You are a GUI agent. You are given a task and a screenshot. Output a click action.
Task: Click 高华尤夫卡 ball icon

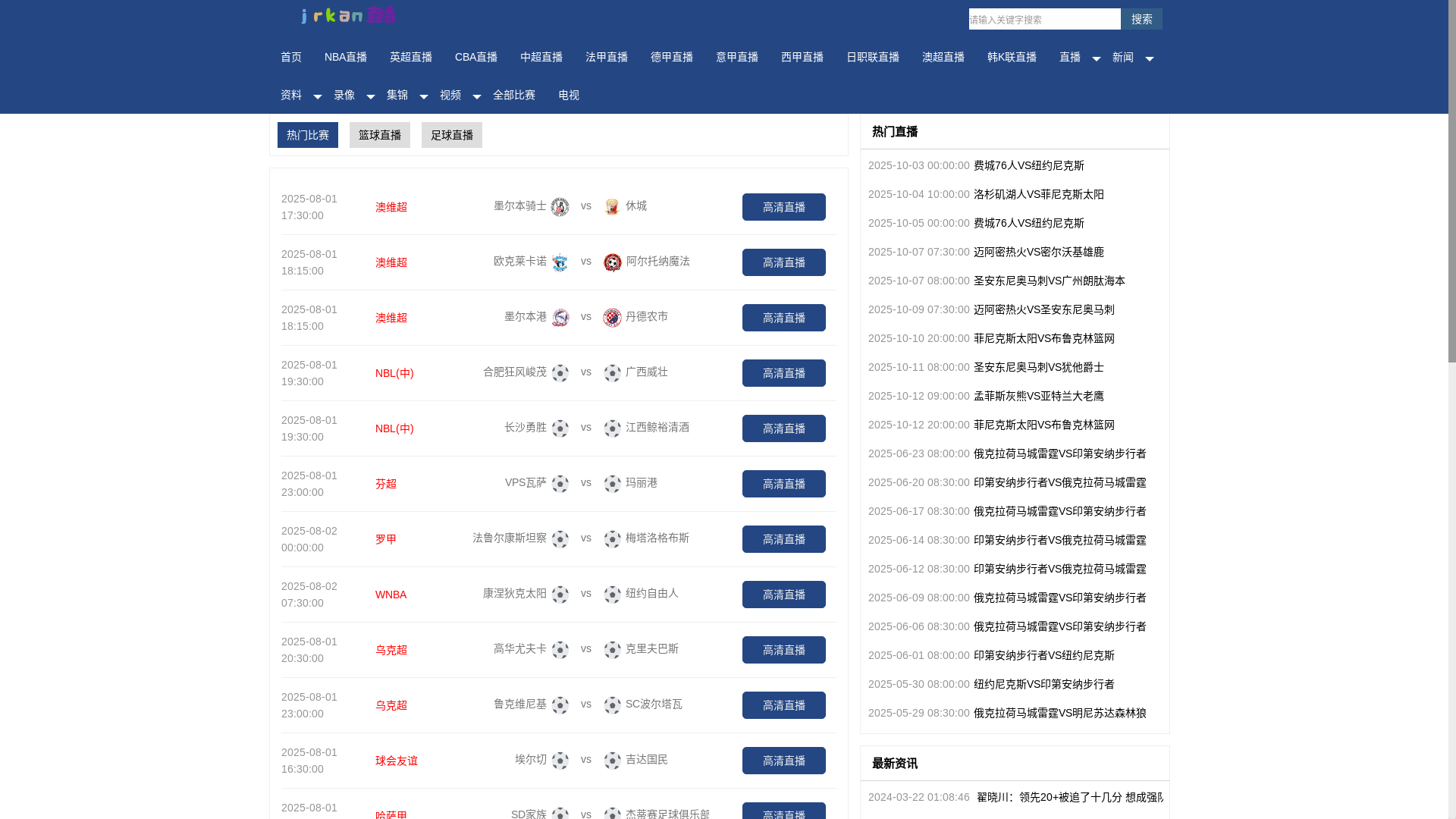560,650
